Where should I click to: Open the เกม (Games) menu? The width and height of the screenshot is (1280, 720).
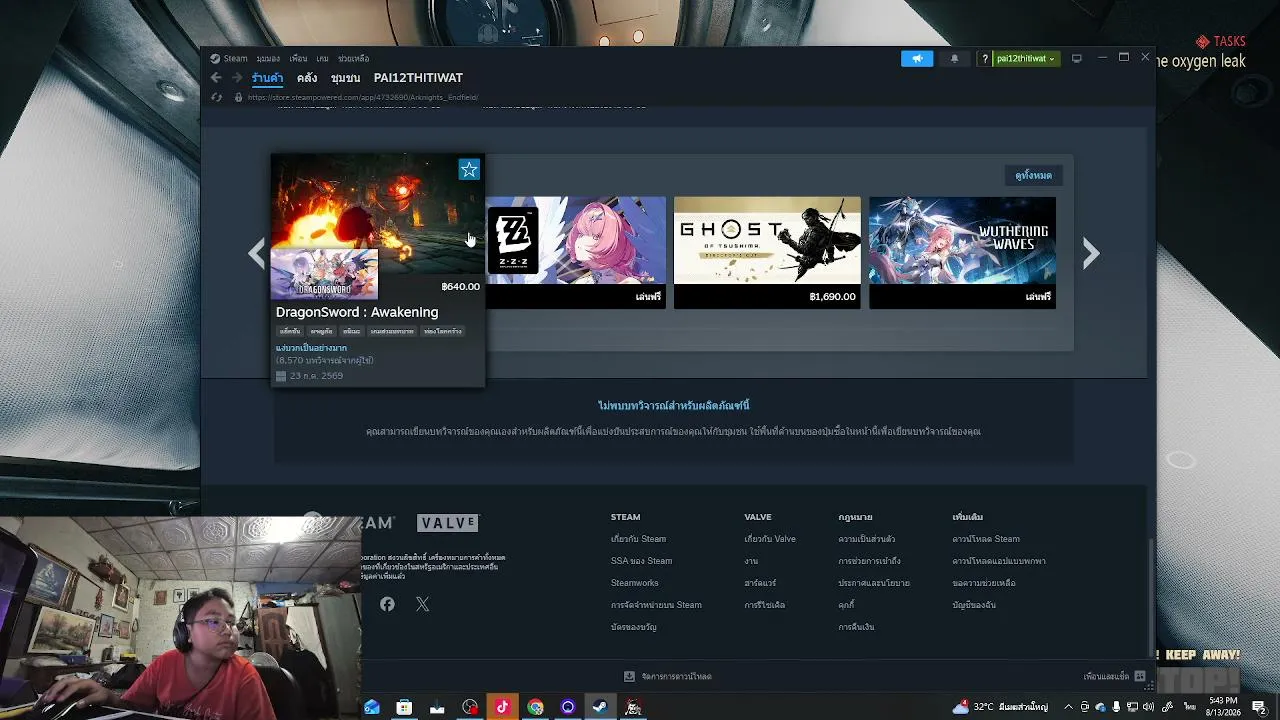click(x=322, y=58)
